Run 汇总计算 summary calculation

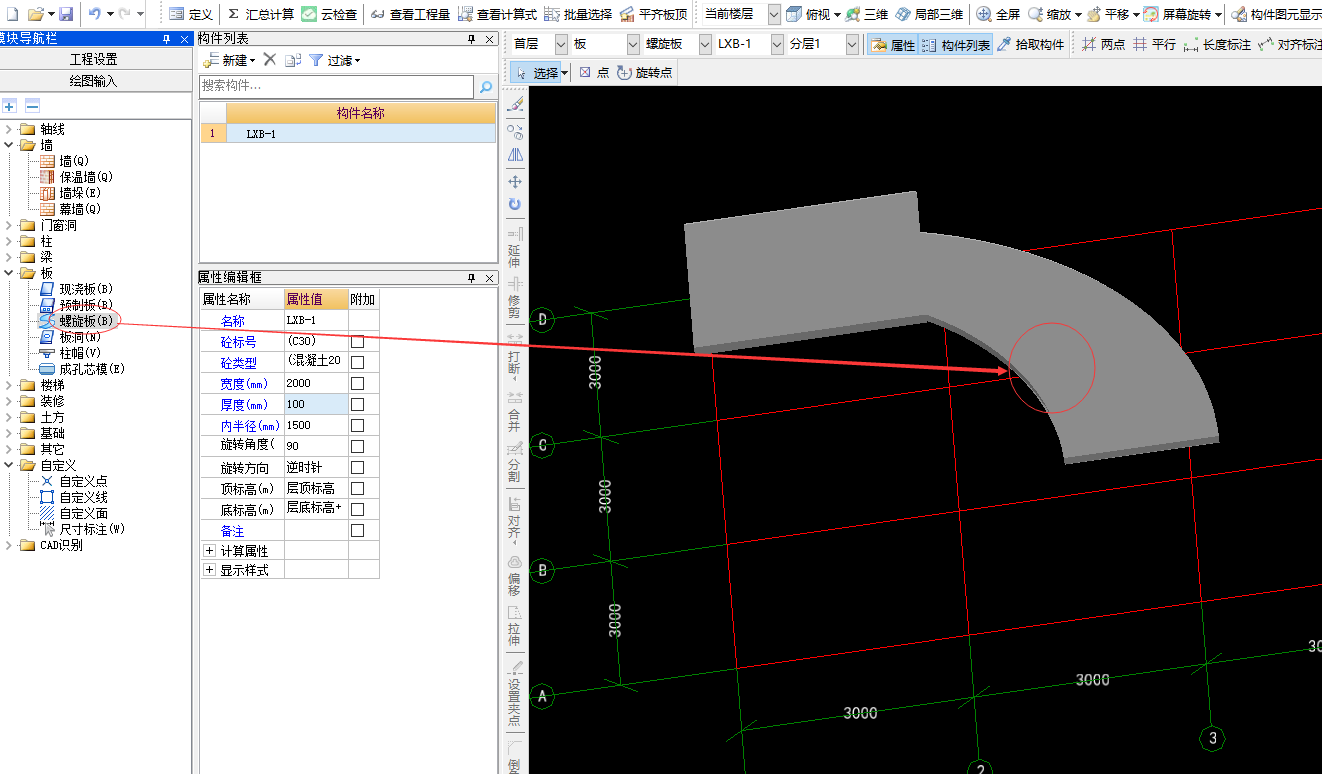click(260, 14)
